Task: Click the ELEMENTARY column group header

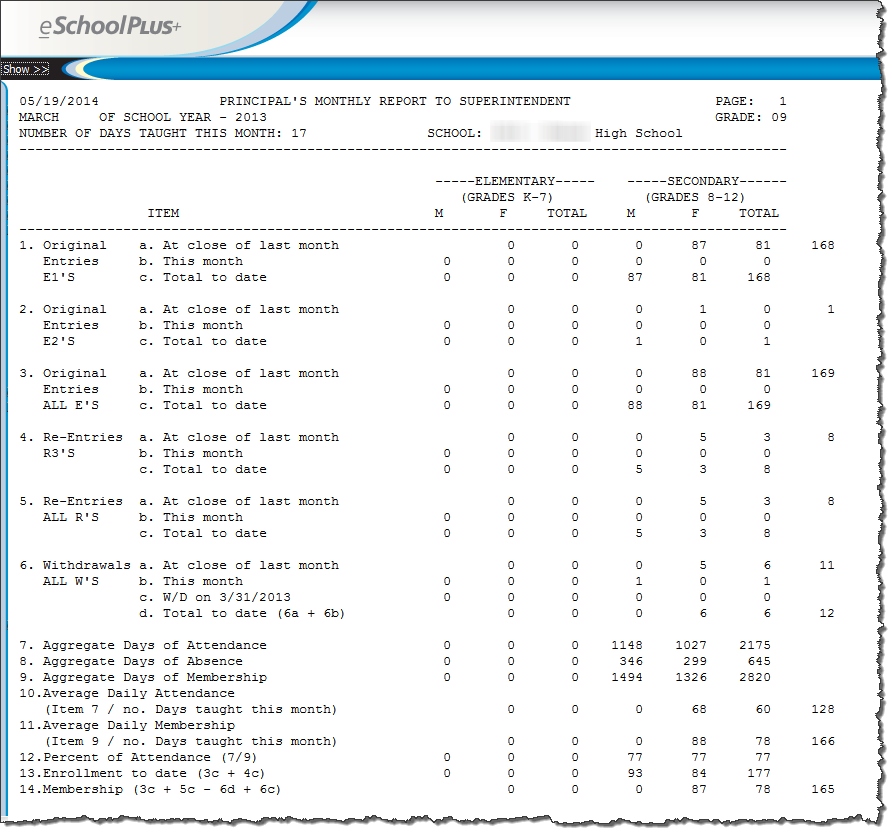Action: pyautogui.click(x=514, y=181)
